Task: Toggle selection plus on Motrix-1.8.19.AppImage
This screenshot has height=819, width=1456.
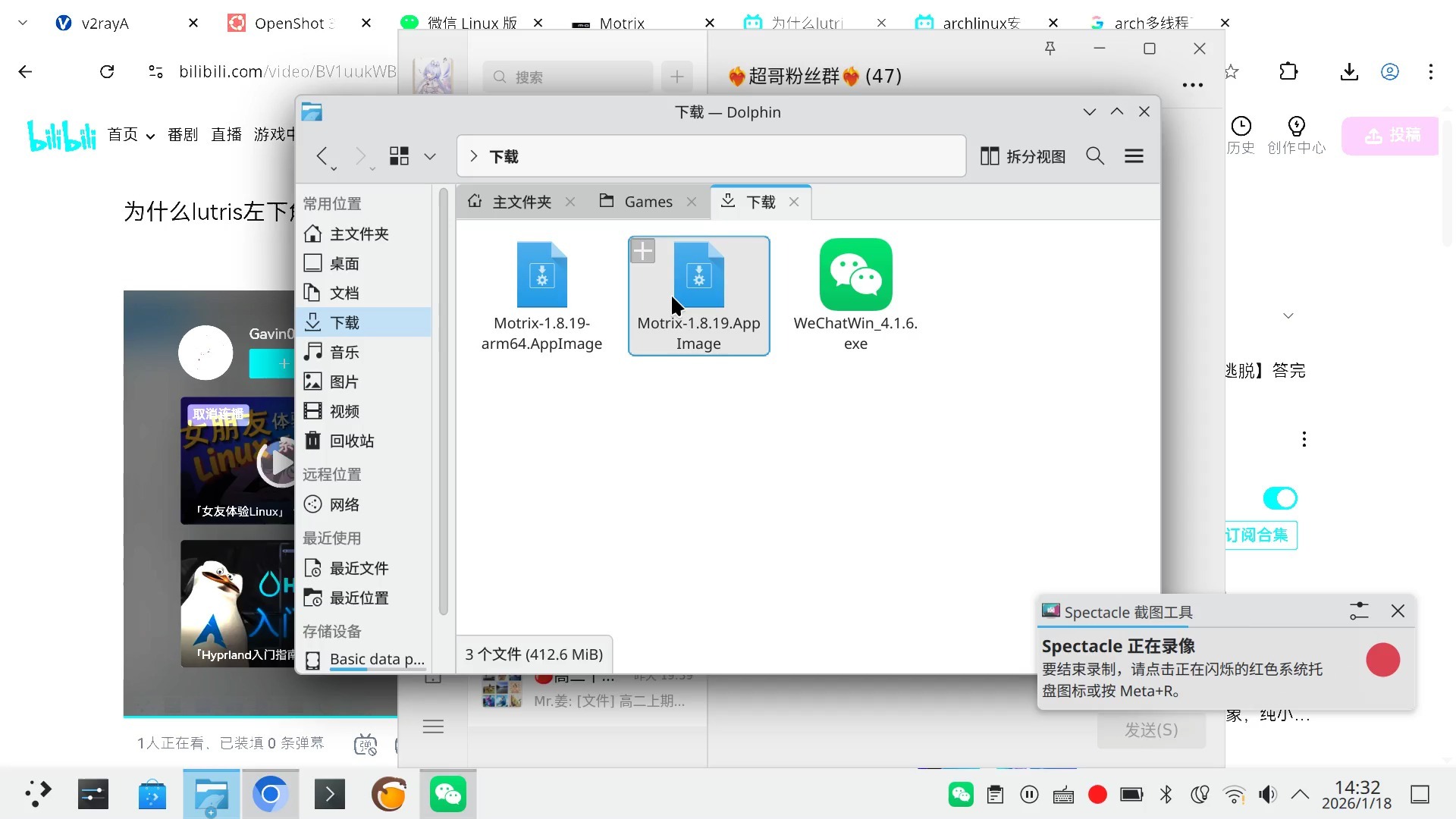Action: (x=643, y=251)
